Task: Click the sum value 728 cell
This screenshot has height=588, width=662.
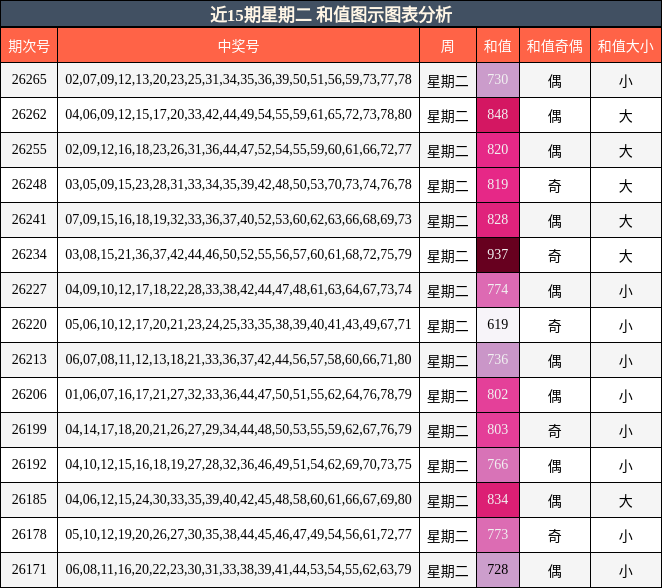Action: [498, 570]
